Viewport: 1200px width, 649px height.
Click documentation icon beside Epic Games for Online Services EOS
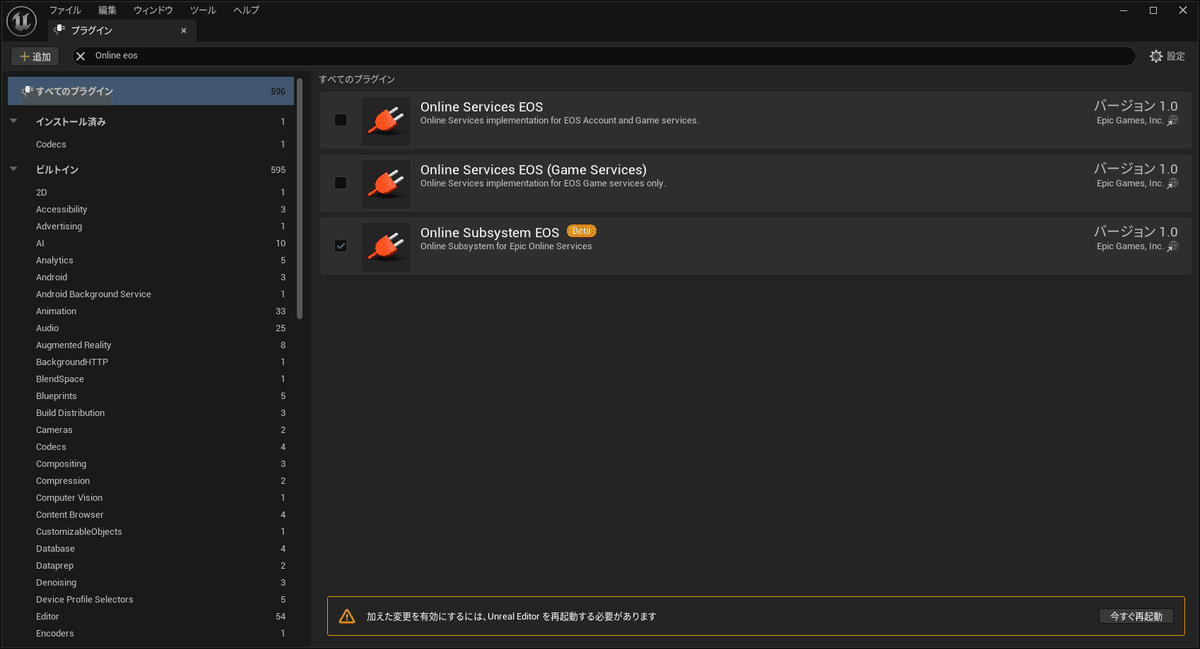1172,120
